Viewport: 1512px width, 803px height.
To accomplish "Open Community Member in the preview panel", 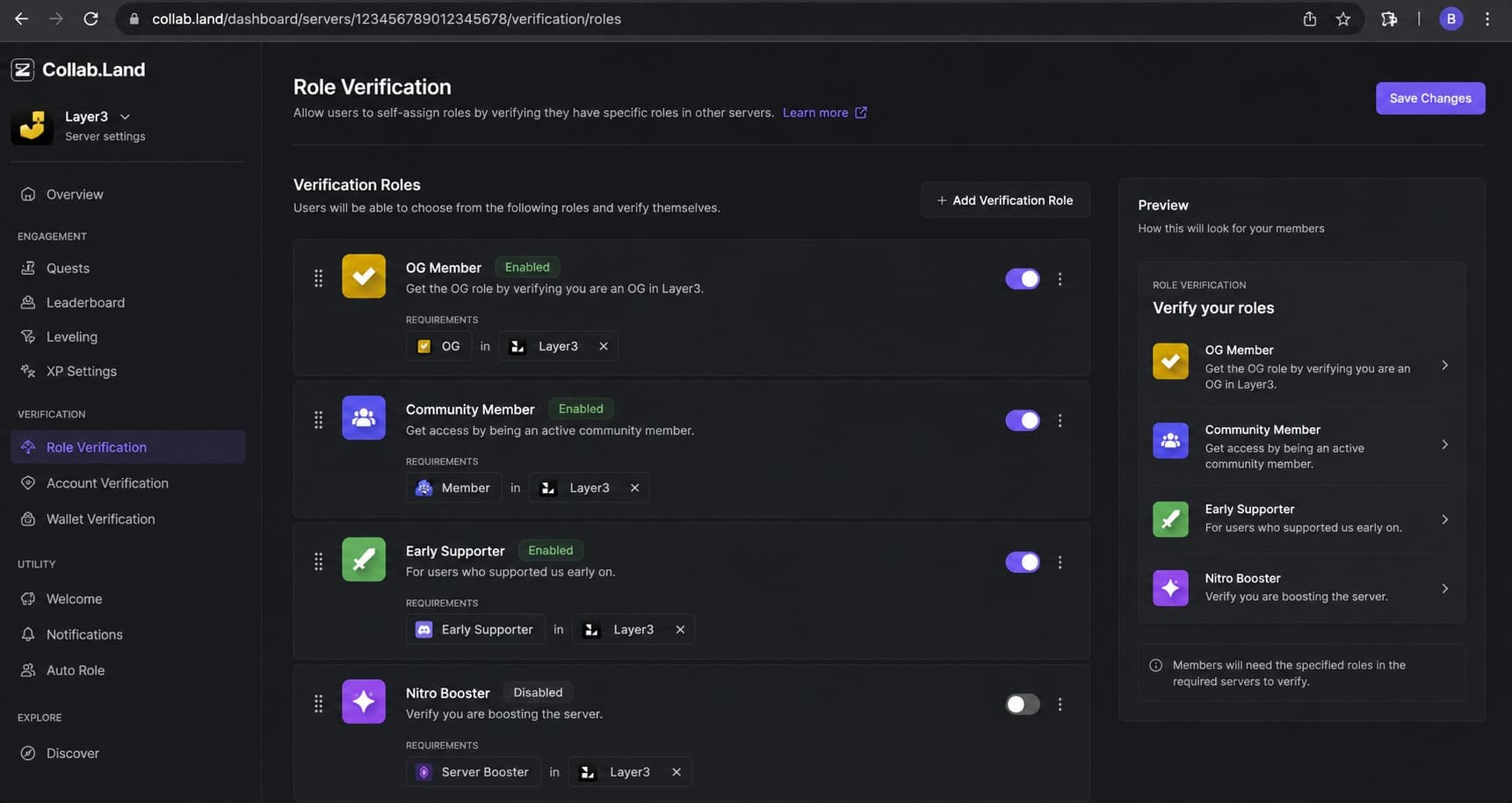I will tap(1302, 445).
